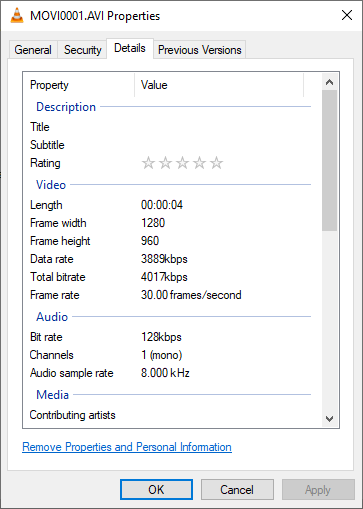Click the Subtitle value field
Viewport: 363px width, 509px height.
point(222,145)
